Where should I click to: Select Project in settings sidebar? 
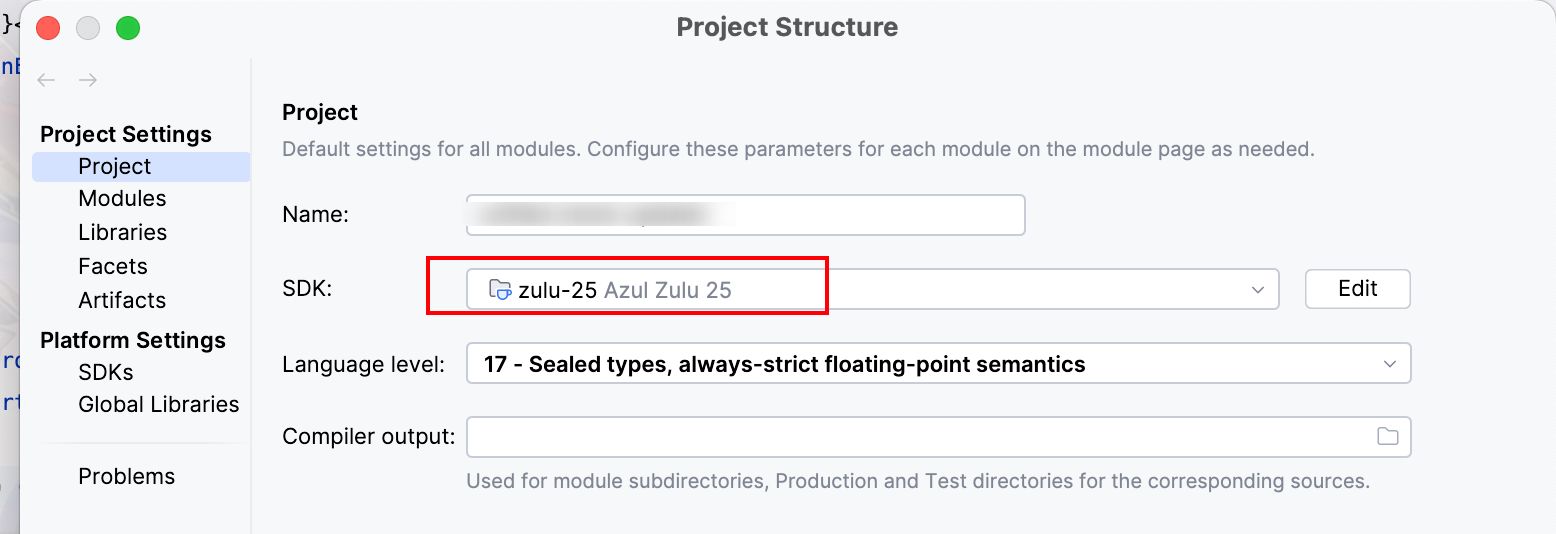coord(115,167)
